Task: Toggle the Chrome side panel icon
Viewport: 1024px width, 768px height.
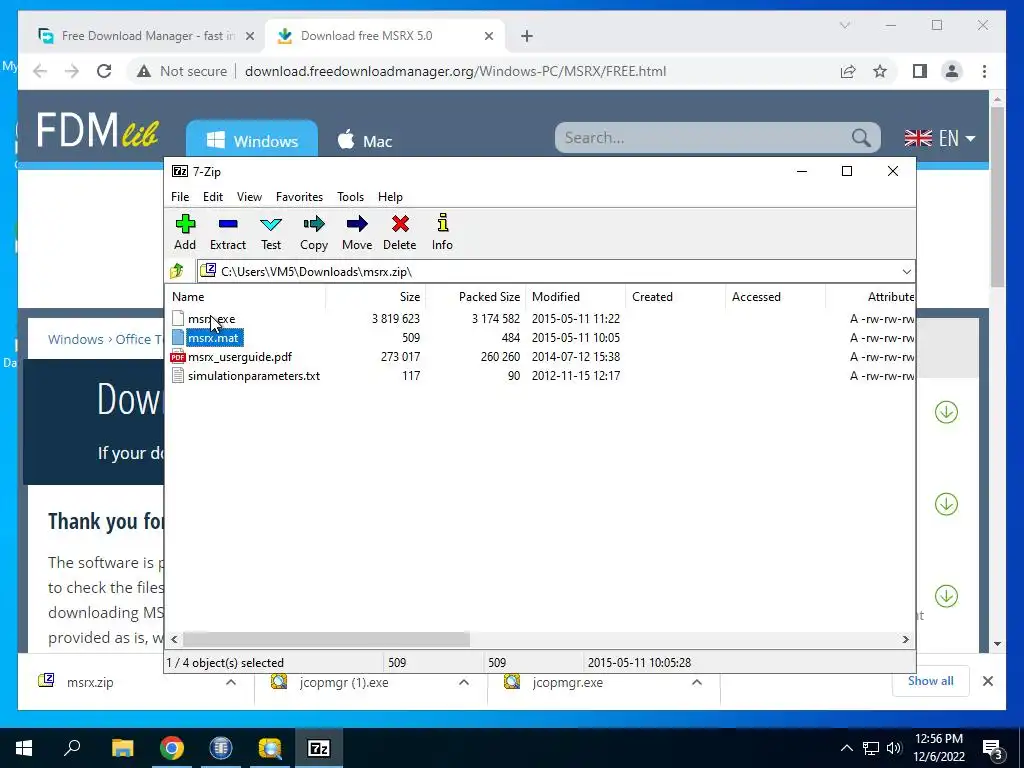Action: (920, 71)
